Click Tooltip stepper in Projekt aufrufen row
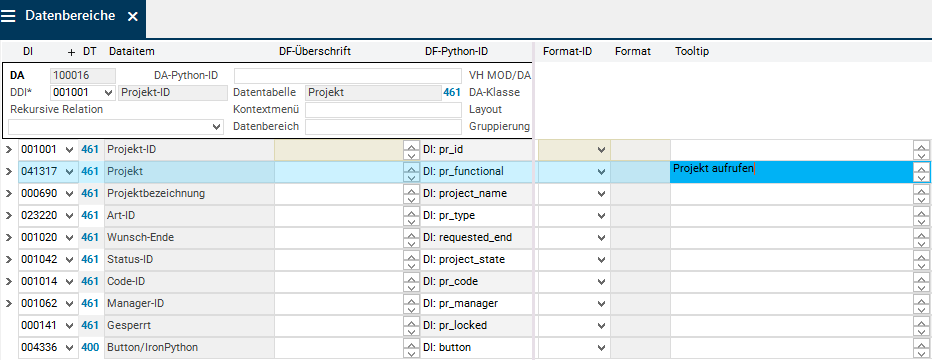 pyautogui.click(x=921, y=172)
